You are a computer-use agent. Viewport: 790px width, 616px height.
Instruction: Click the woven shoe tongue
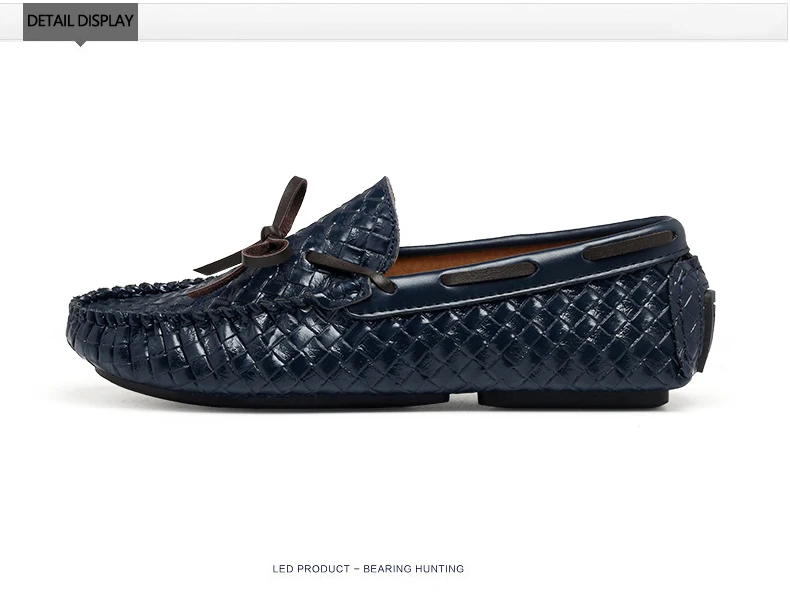(x=353, y=227)
